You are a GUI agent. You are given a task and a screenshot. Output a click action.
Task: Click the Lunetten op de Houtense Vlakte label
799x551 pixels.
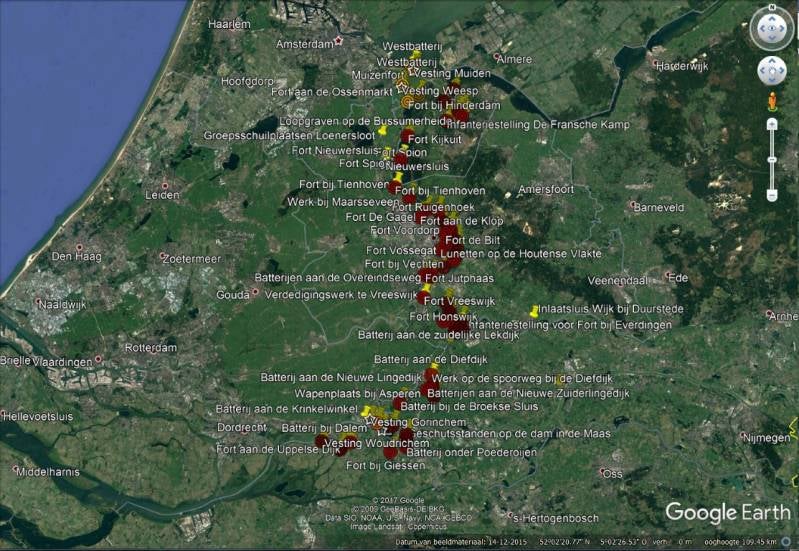click(x=521, y=253)
